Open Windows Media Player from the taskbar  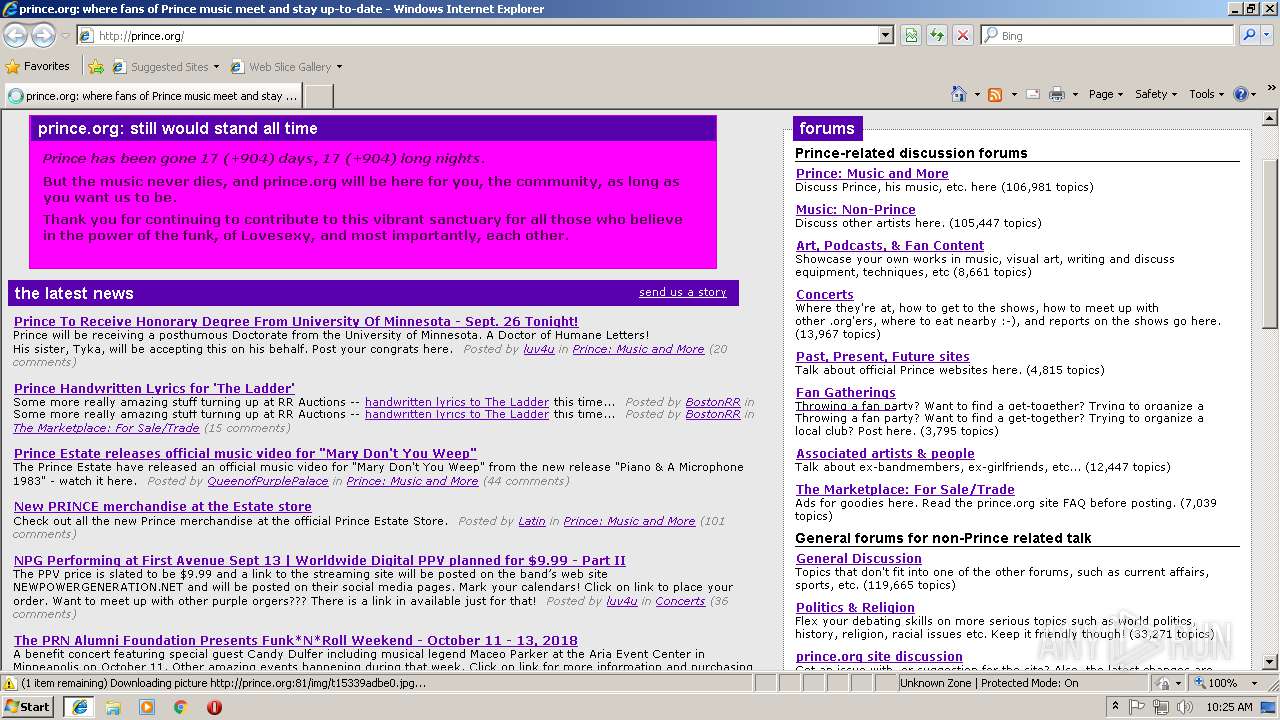pos(147,707)
